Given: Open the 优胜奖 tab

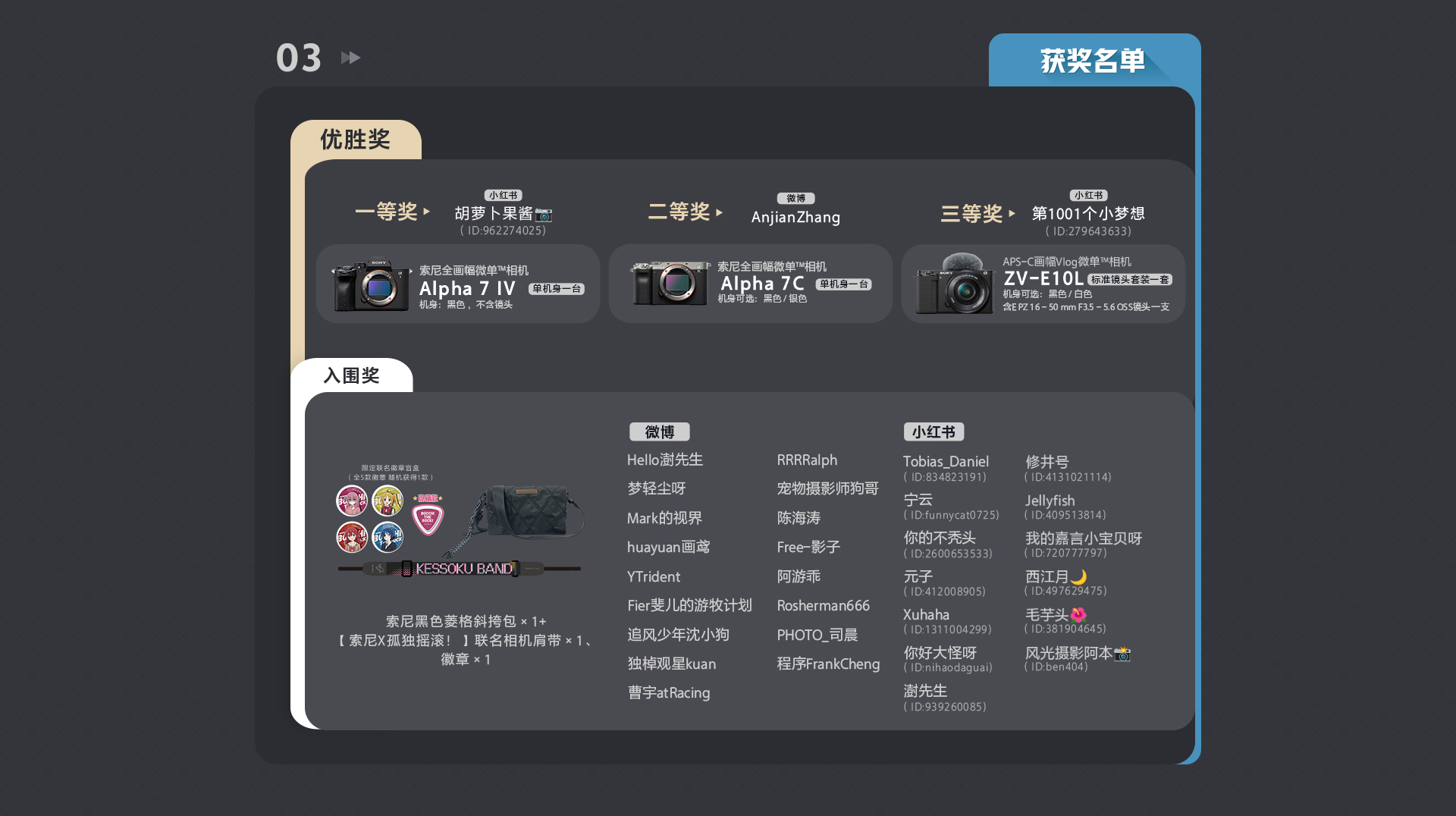Looking at the screenshot, I should [355, 140].
